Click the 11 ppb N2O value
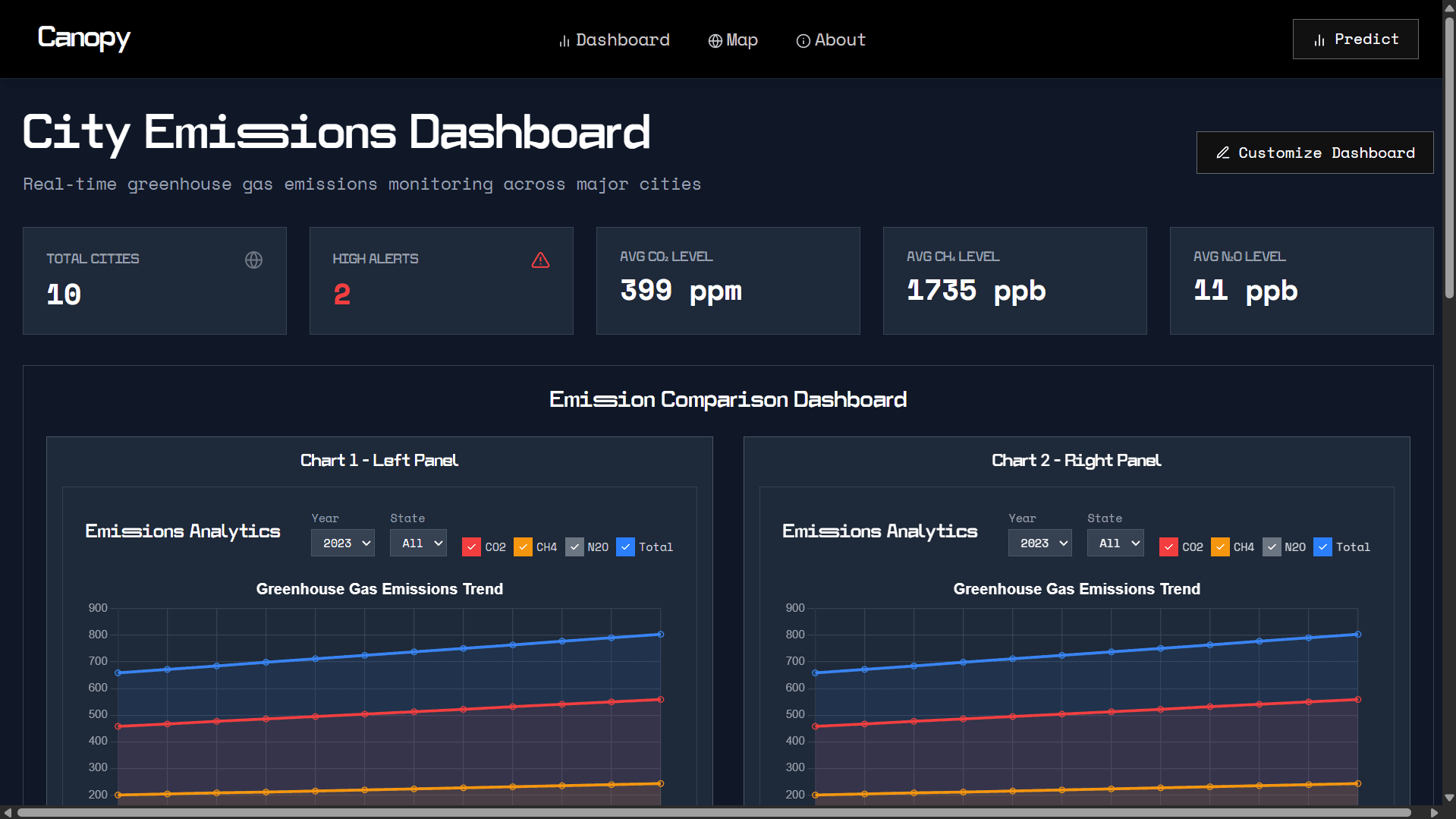1456x819 pixels. click(1245, 291)
